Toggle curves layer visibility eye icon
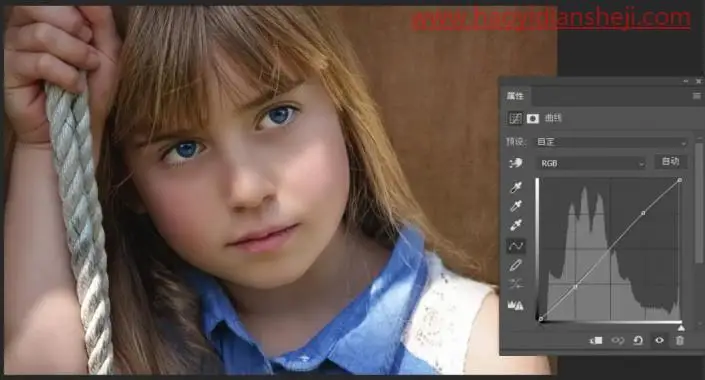Image resolution: width=705 pixels, height=380 pixels. (x=659, y=340)
